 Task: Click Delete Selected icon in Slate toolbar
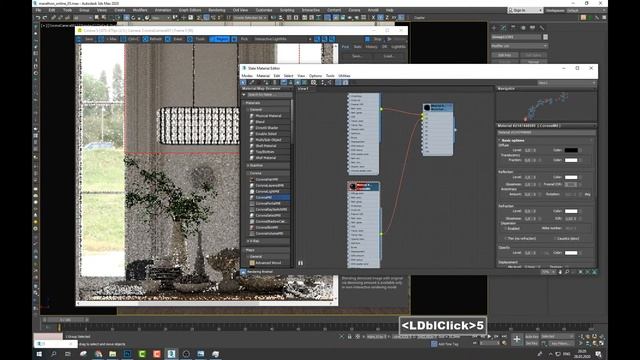coord(274,82)
